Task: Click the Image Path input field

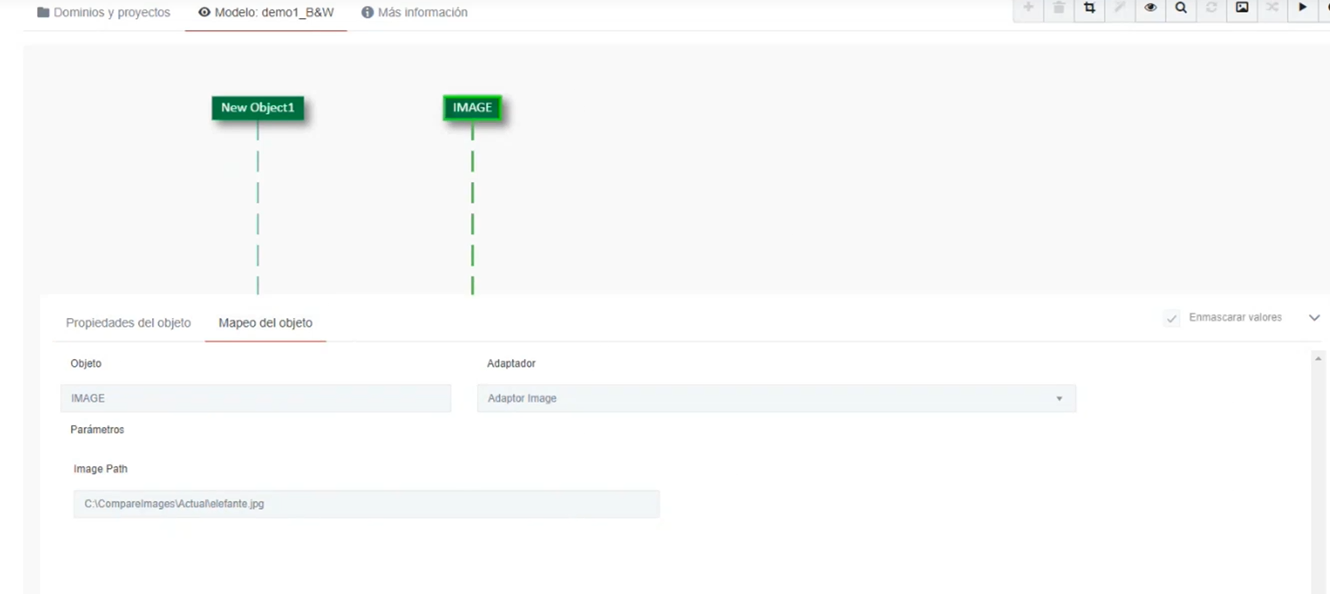Action: tap(366, 504)
